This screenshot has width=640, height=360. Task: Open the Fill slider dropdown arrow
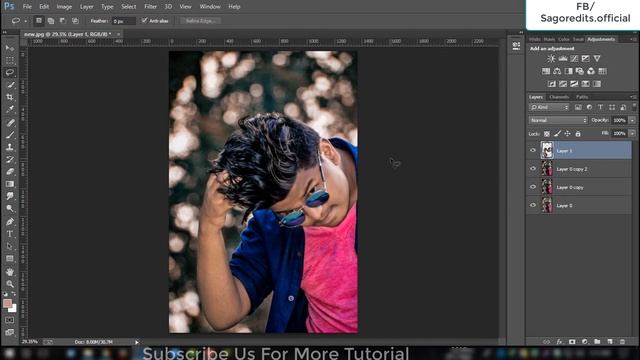click(x=632, y=133)
